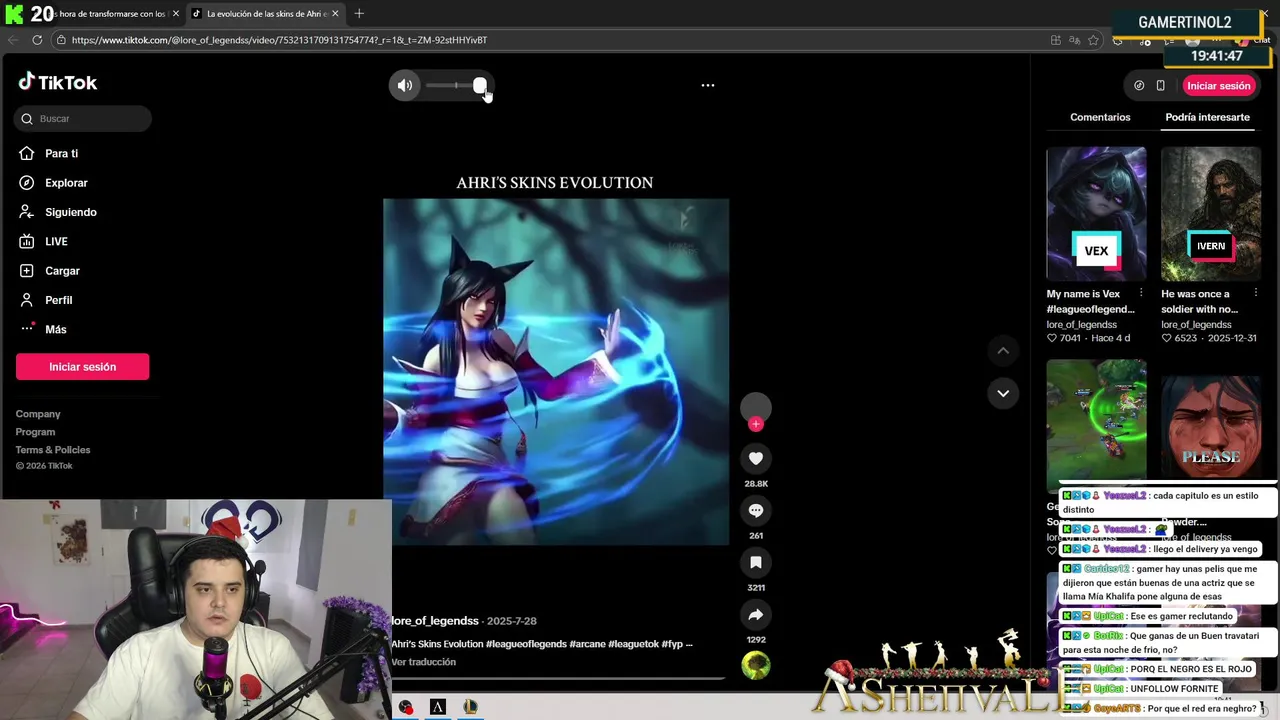Click sidebar Iniciar sesión button
Viewport: 1280px width, 720px height.
[x=83, y=367]
